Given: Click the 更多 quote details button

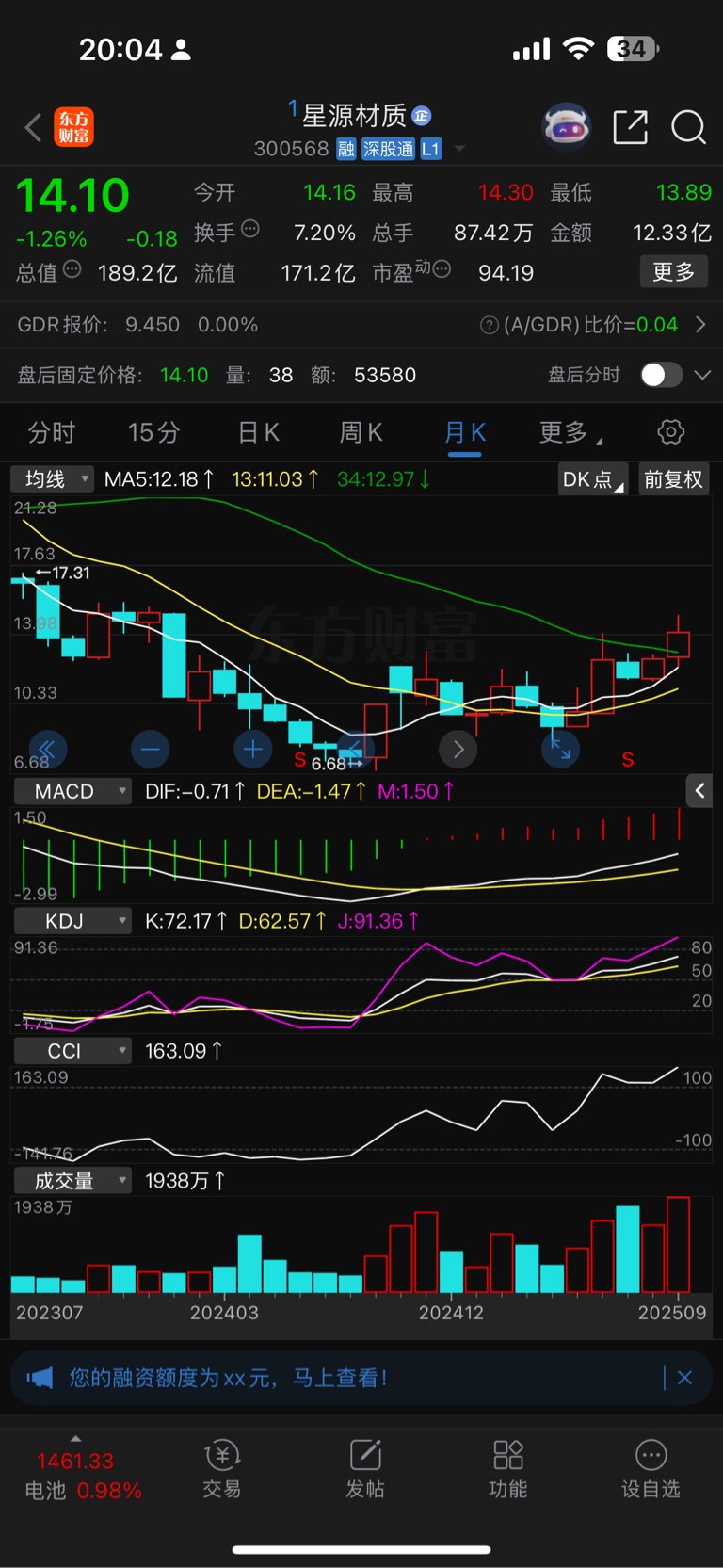Looking at the screenshot, I should tap(674, 272).
